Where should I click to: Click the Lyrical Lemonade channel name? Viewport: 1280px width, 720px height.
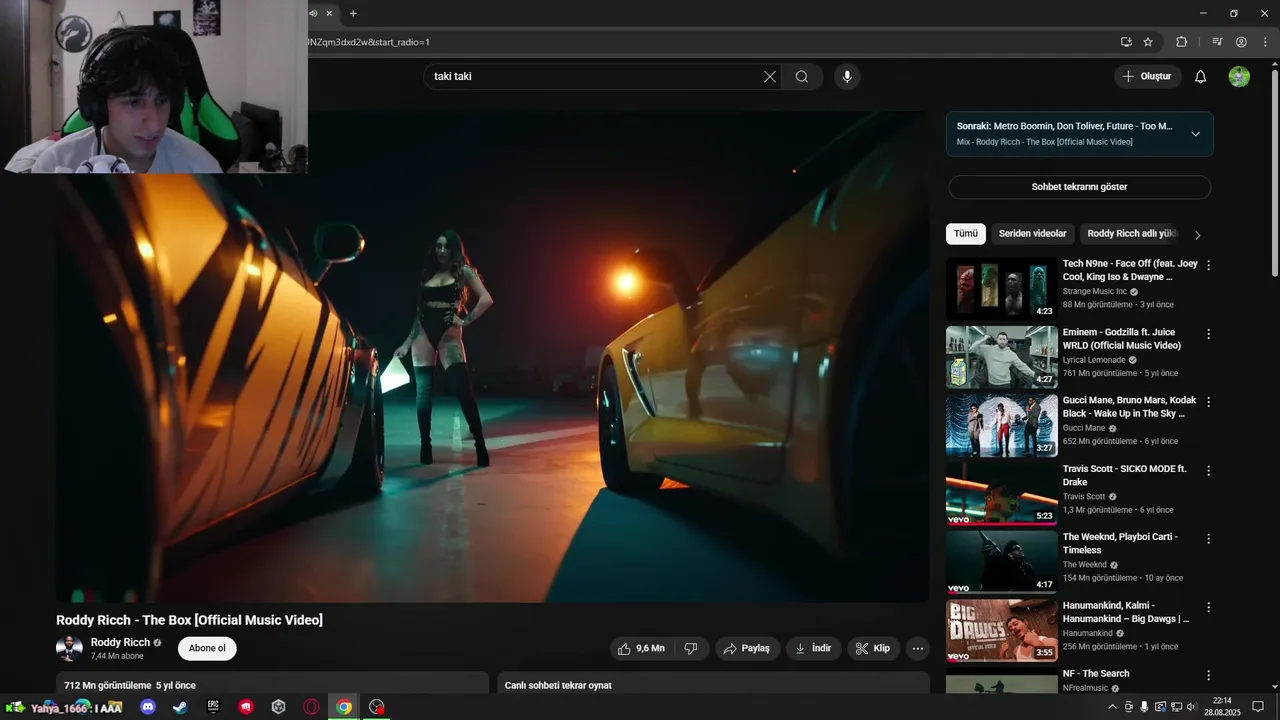pos(1095,360)
